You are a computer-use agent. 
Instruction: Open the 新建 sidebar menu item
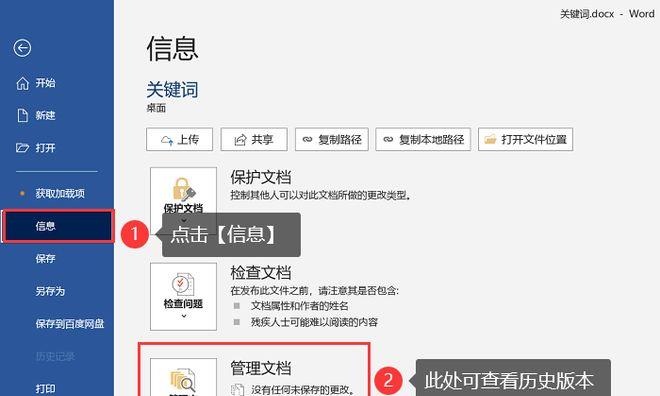coord(45,115)
